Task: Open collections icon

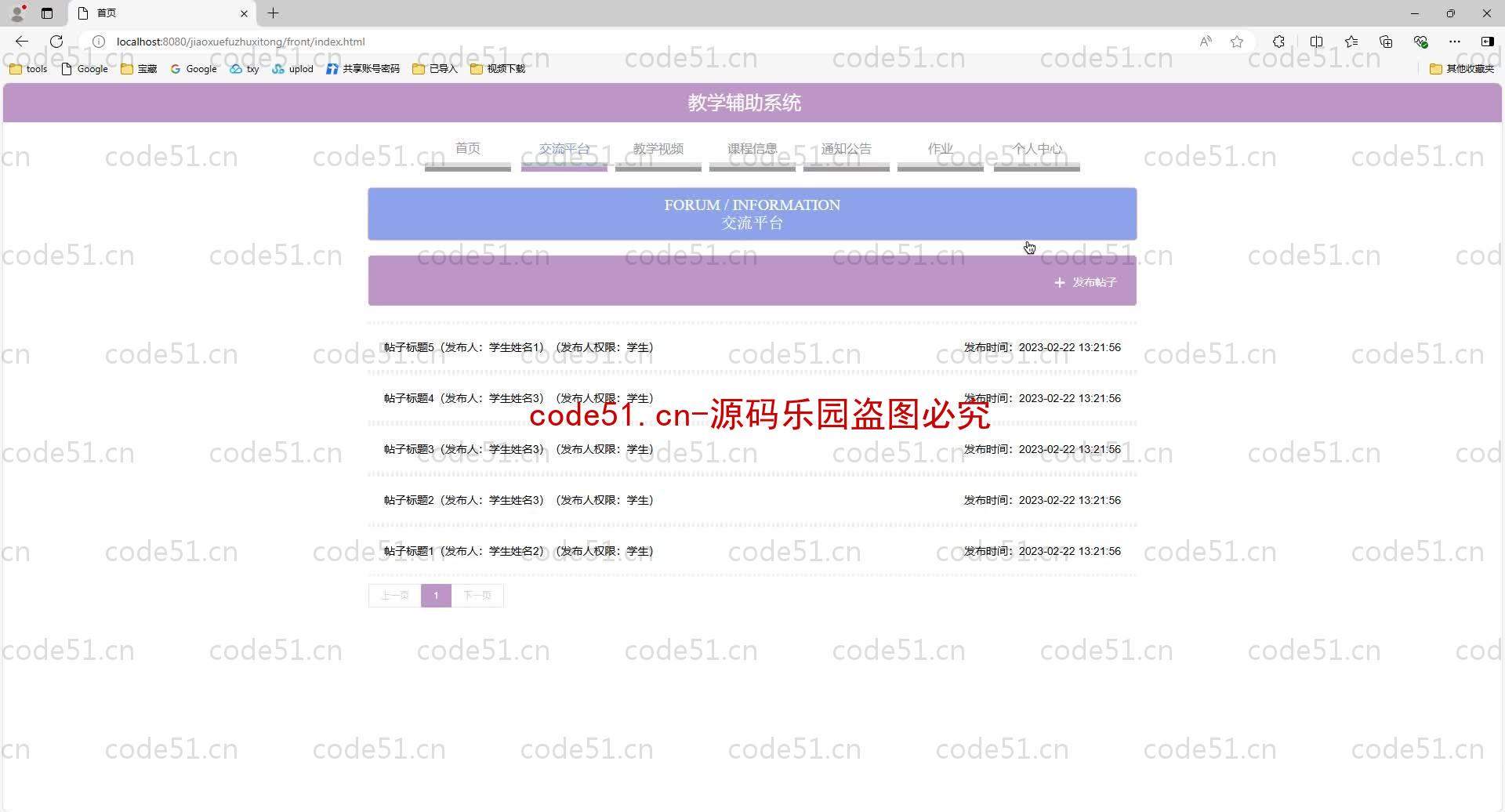Action: pos(1386,42)
